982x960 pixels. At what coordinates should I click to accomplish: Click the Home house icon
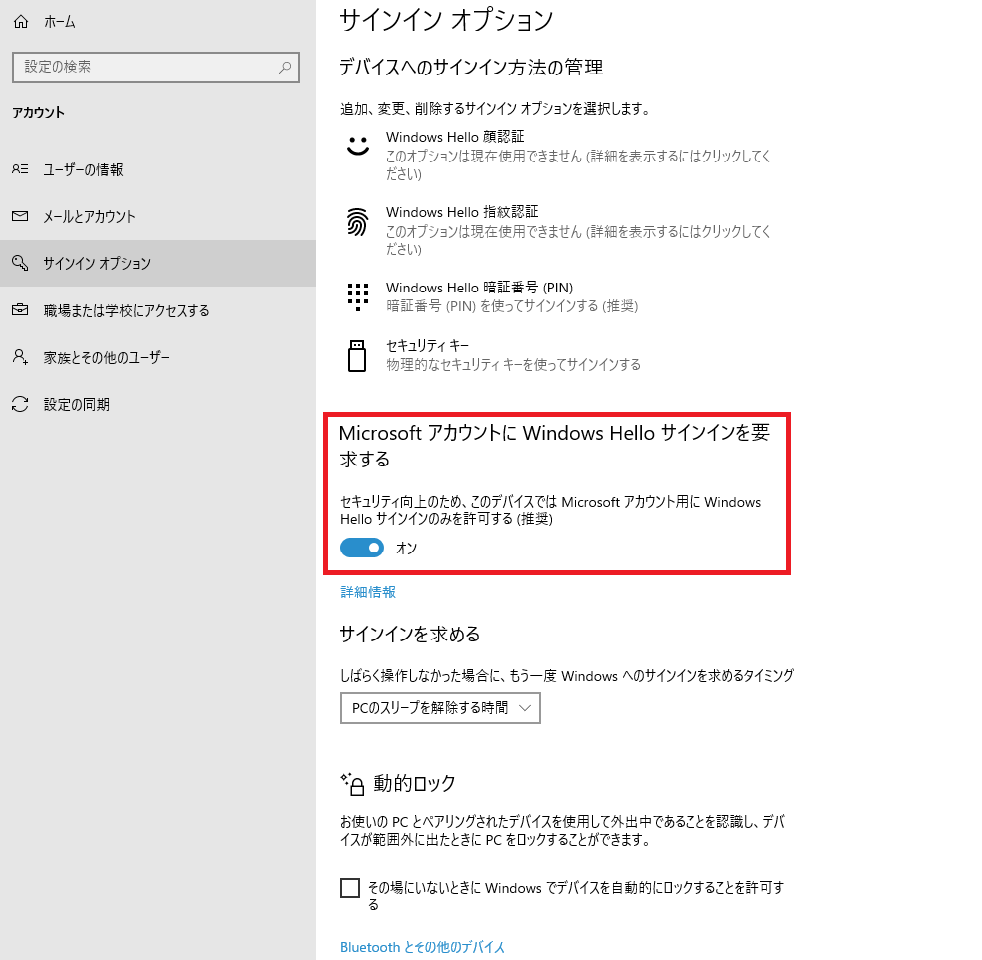[21, 22]
